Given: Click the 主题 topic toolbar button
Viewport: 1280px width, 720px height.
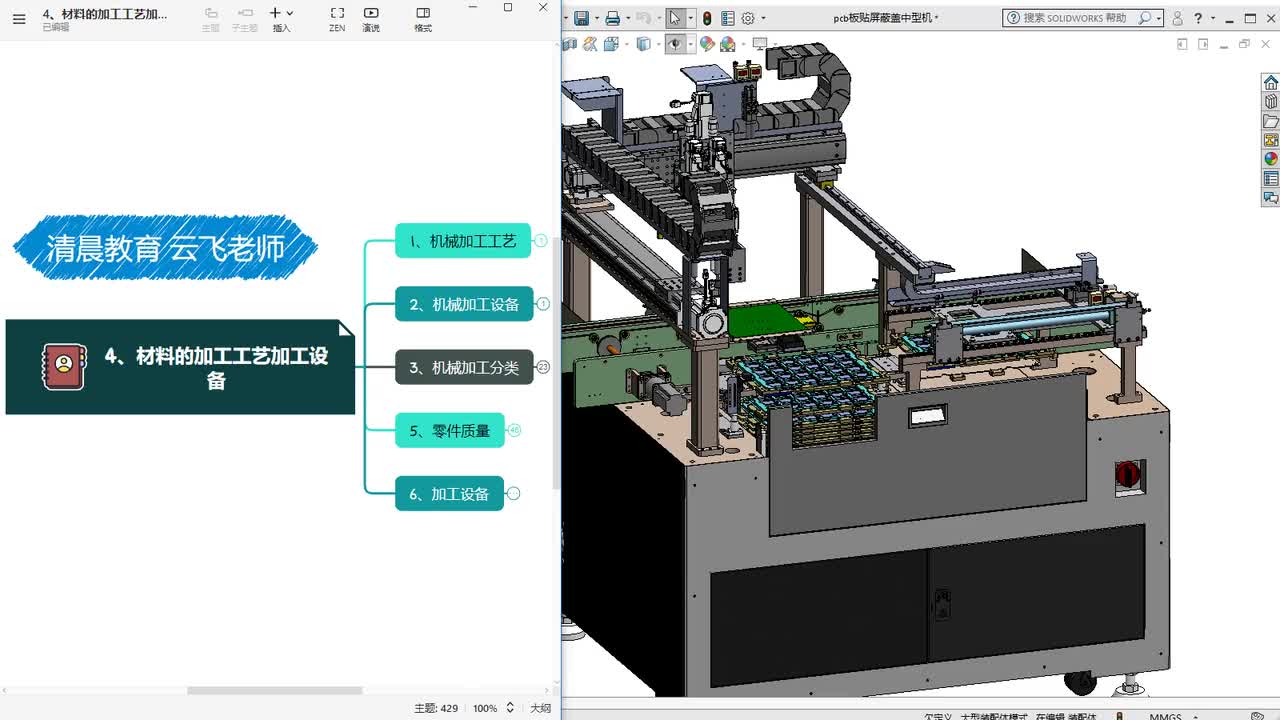Looking at the screenshot, I should [211, 19].
